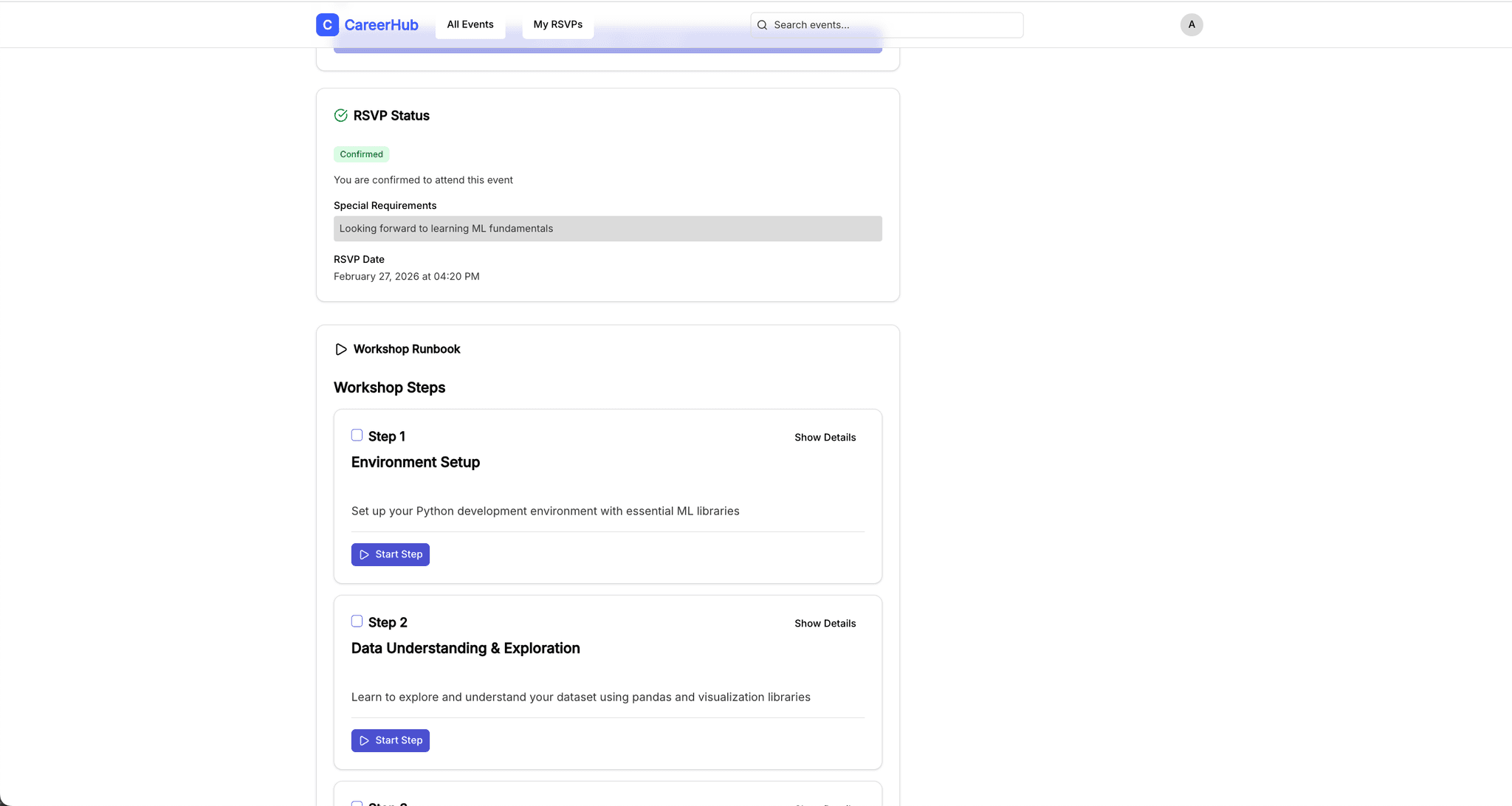The image size is (1512, 806).
Task: Check the Step 1 completion checkbox
Action: pyautogui.click(x=357, y=435)
